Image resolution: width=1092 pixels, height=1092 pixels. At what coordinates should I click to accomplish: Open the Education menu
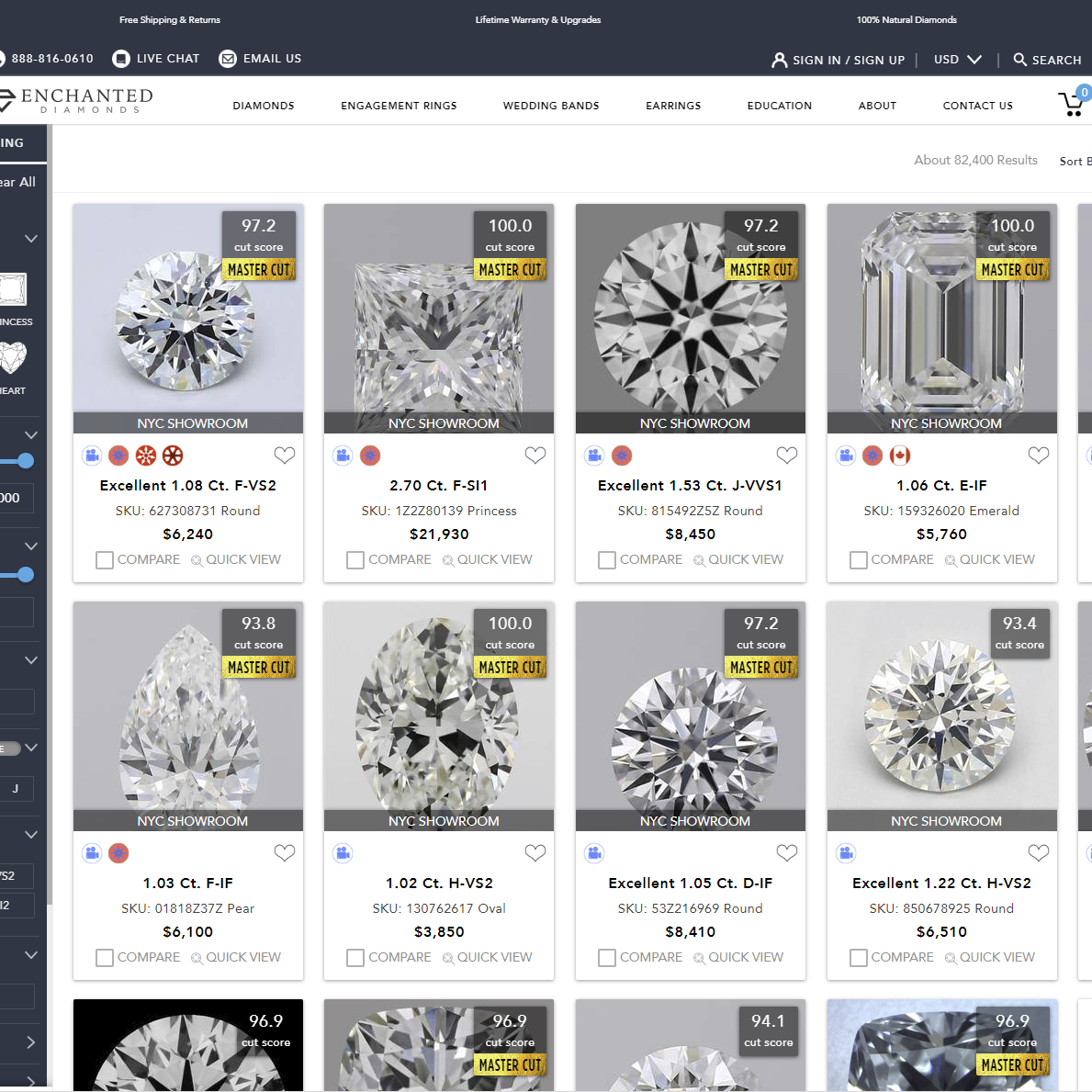coord(780,106)
